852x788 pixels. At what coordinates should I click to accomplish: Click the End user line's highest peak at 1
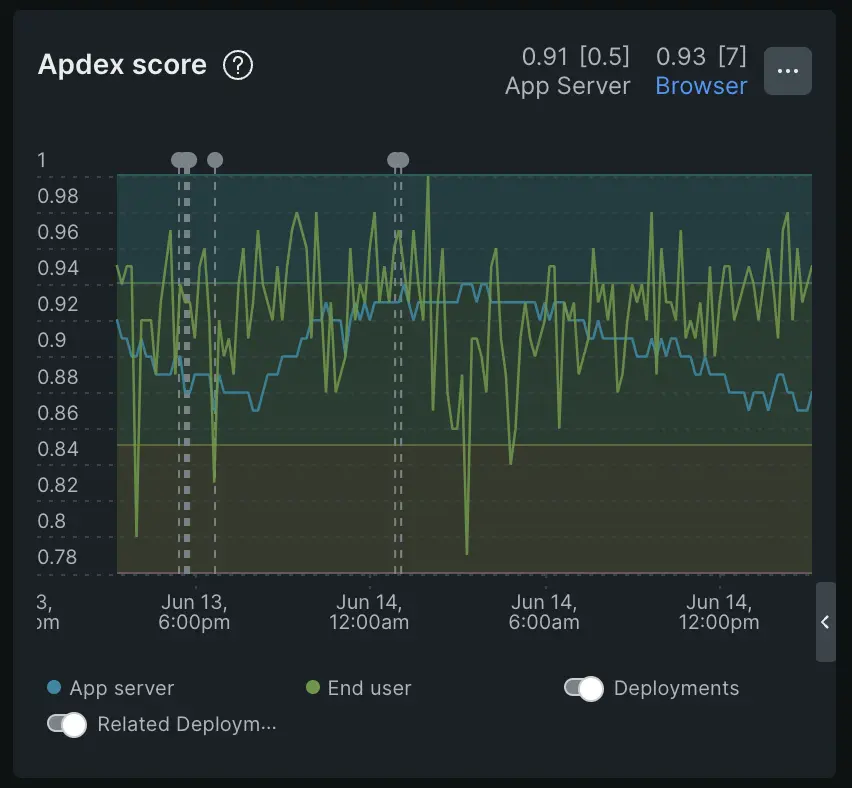(428, 177)
